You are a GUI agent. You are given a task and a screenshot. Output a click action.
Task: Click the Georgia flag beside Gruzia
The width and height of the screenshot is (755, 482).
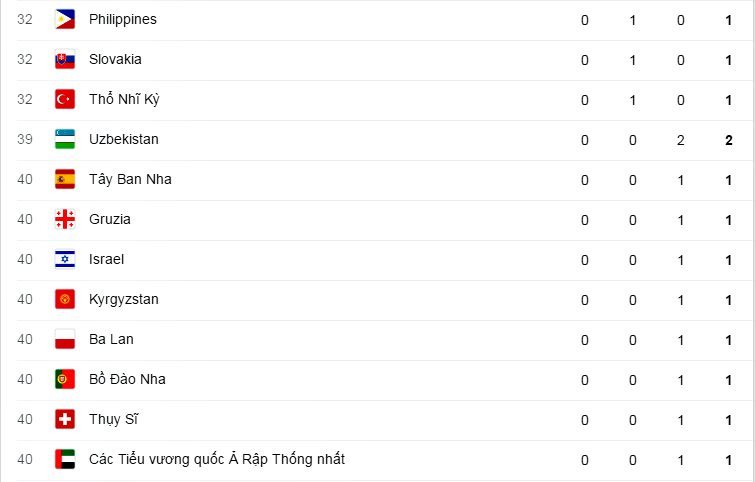pyautogui.click(x=65, y=219)
